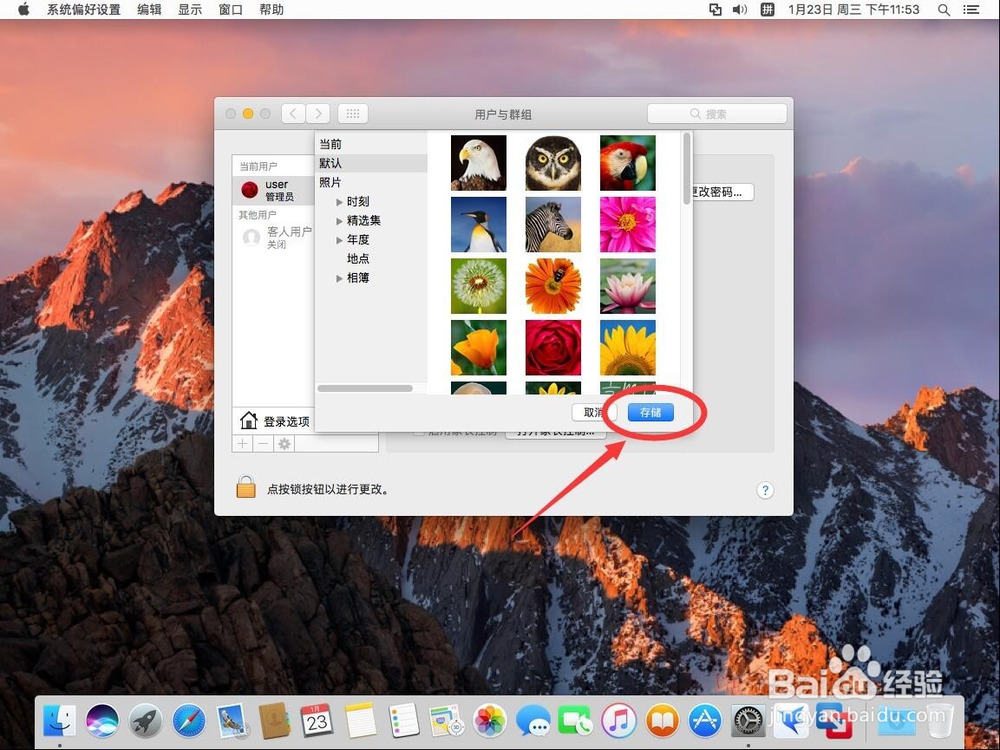Pick the orange poppy picture
The width and height of the screenshot is (1000, 750).
pyautogui.click(x=478, y=348)
